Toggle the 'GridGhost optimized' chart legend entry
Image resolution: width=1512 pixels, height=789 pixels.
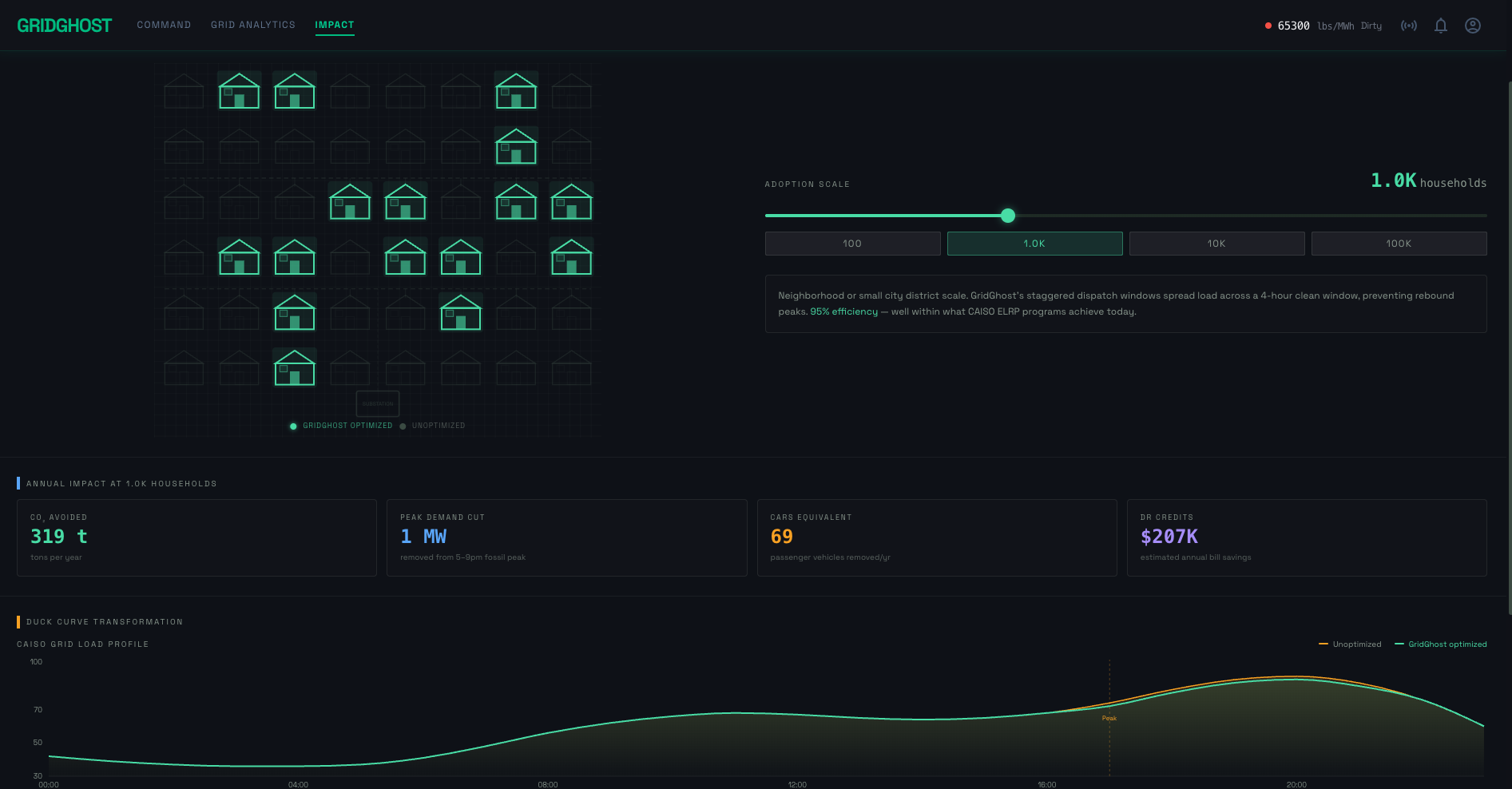(1441, 644)
